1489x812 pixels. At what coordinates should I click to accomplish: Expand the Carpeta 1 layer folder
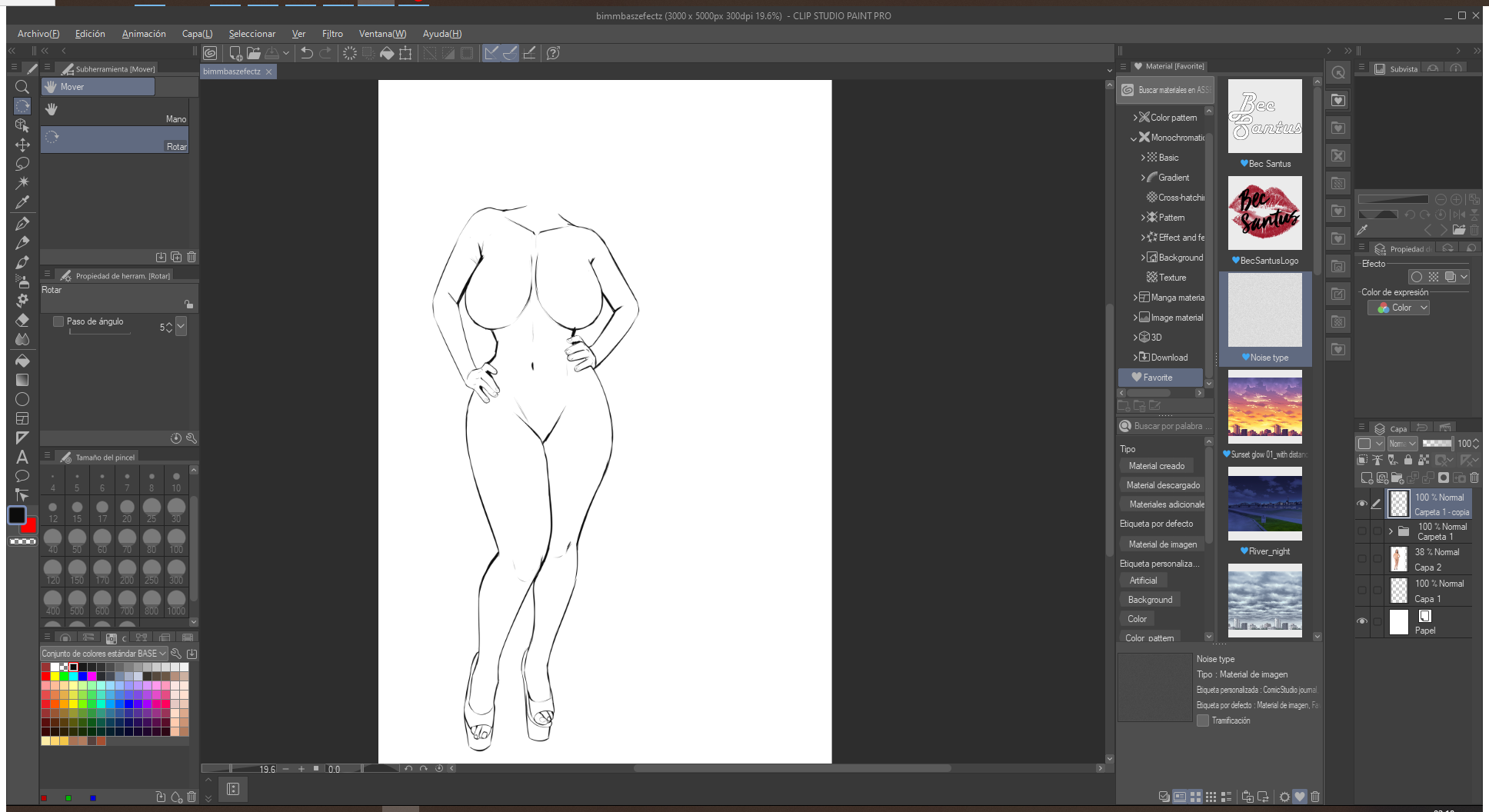(1391, 531)
